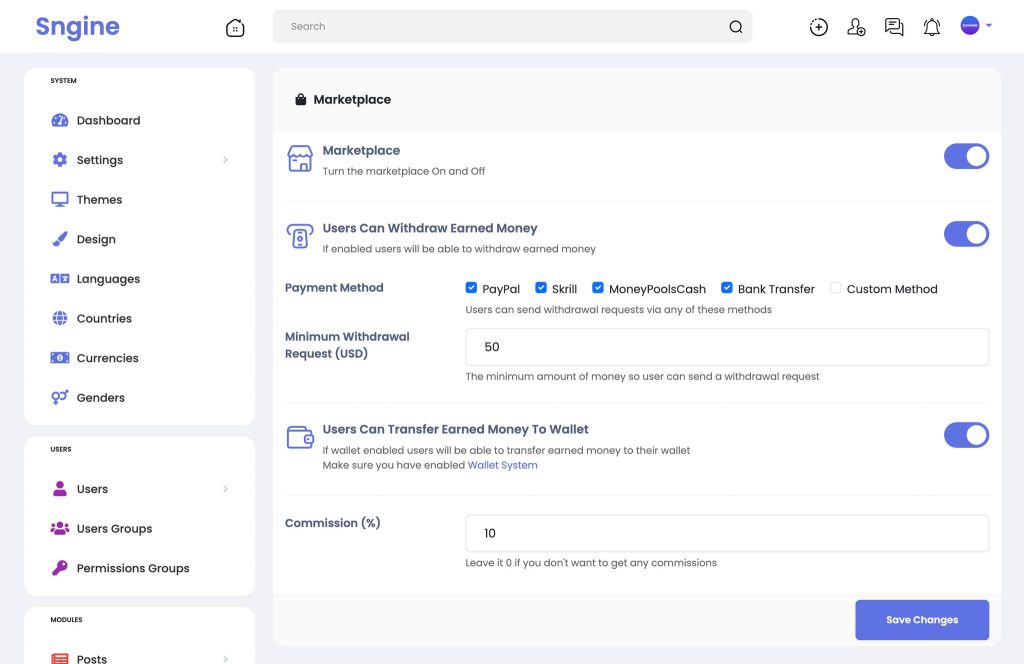Click the Permissions Groups key icon

[59, 568]
